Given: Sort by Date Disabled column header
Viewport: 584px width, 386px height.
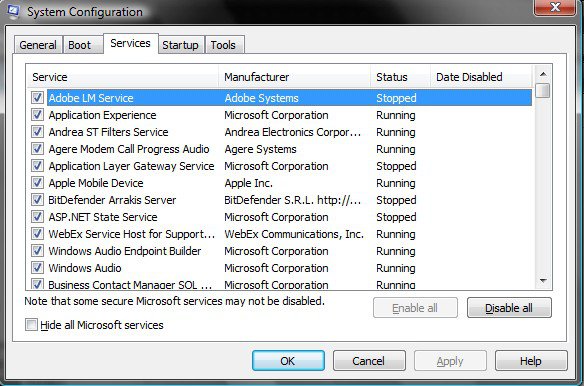Looking at the screenshot, I should tap(481, 77).
